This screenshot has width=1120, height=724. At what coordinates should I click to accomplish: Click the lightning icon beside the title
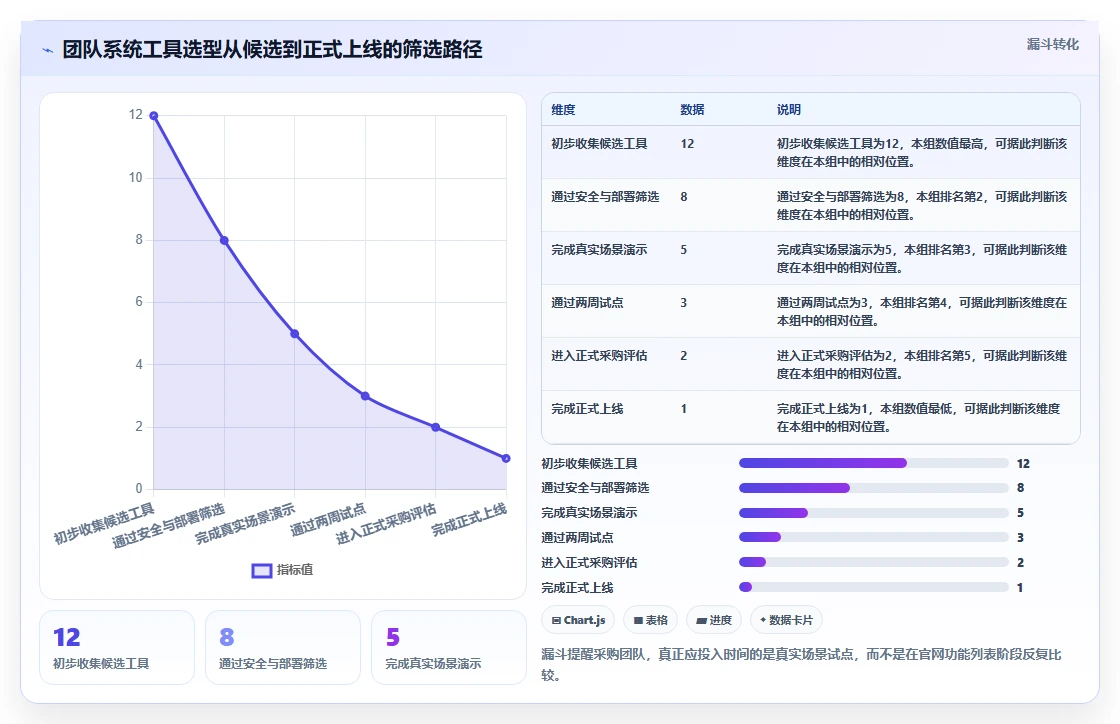[x=48, y=50]
